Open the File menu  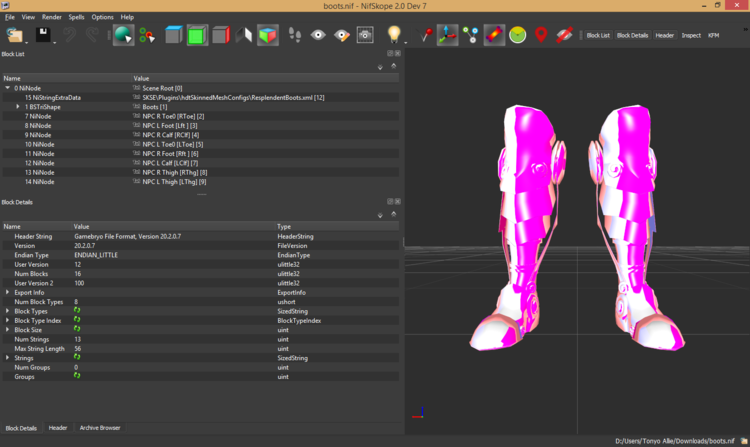10,17
